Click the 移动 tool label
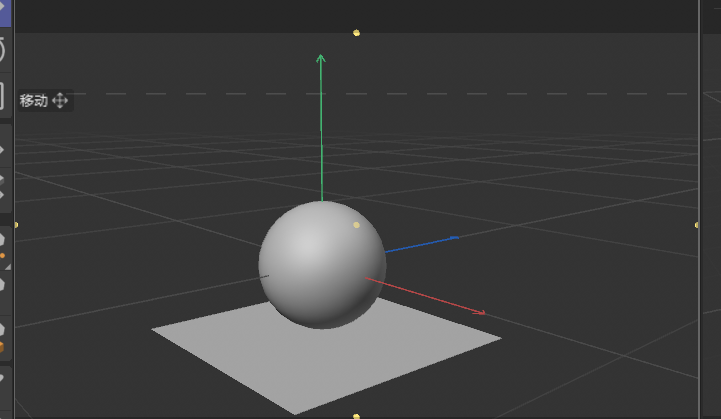The image size is (721, 419). point(33,100)
